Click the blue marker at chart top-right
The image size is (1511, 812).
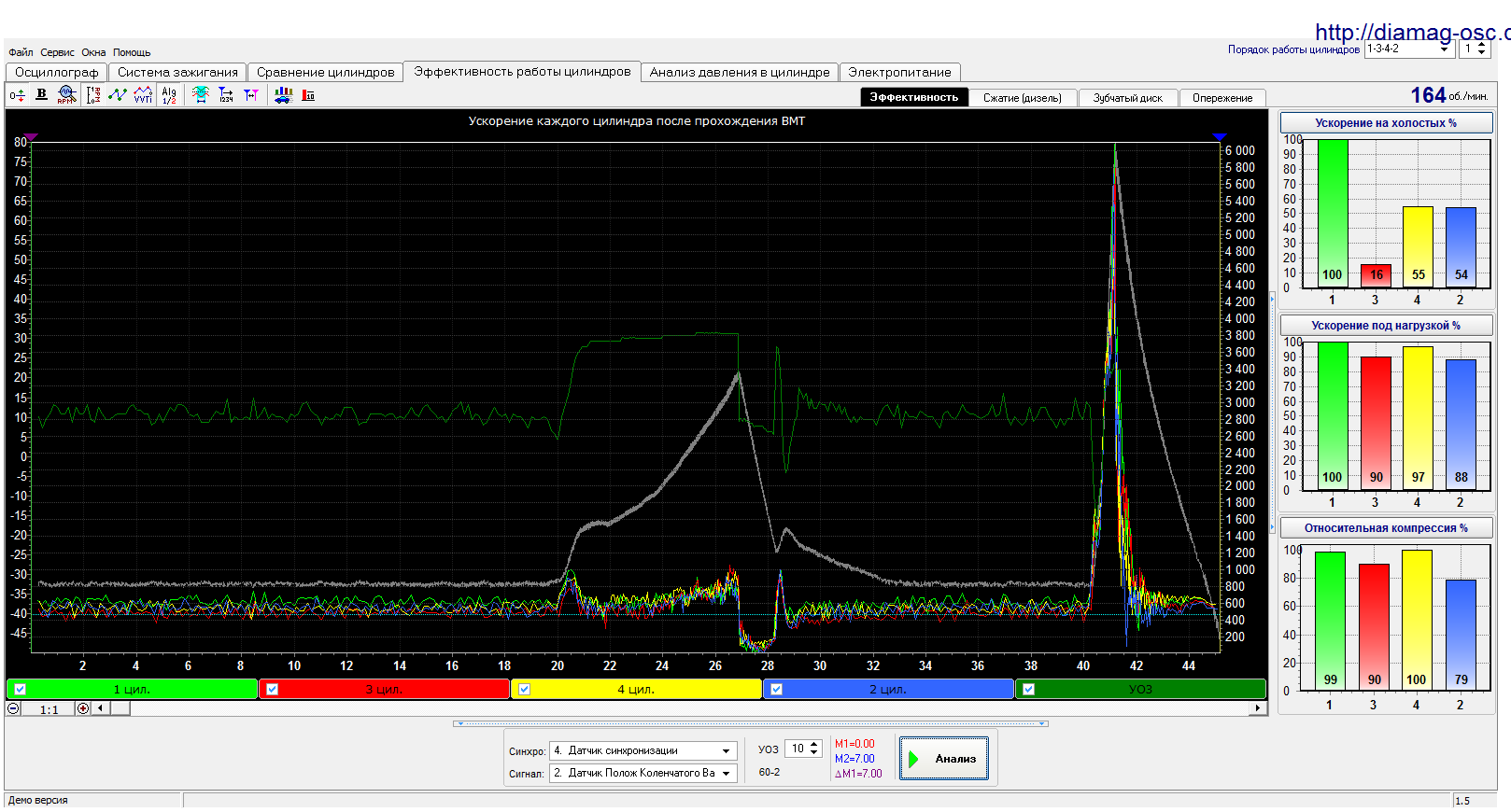point(1220,137)
